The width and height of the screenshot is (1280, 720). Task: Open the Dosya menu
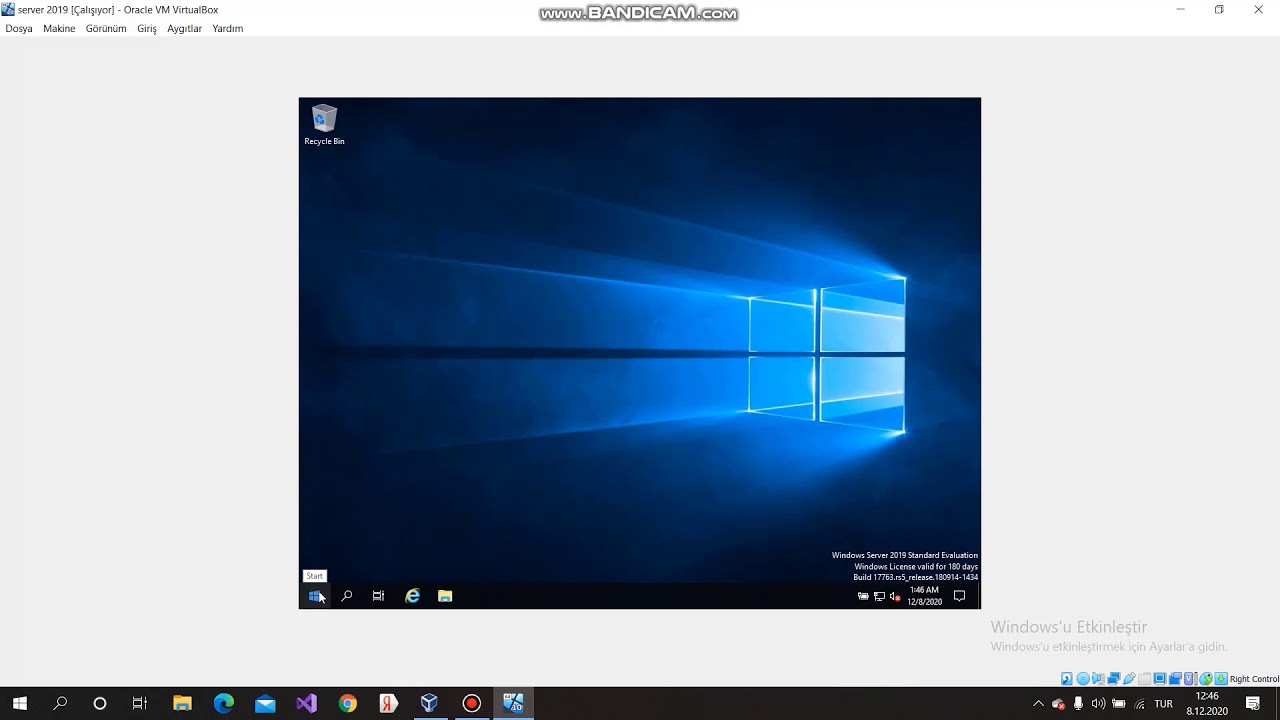[x=19, y=29]
